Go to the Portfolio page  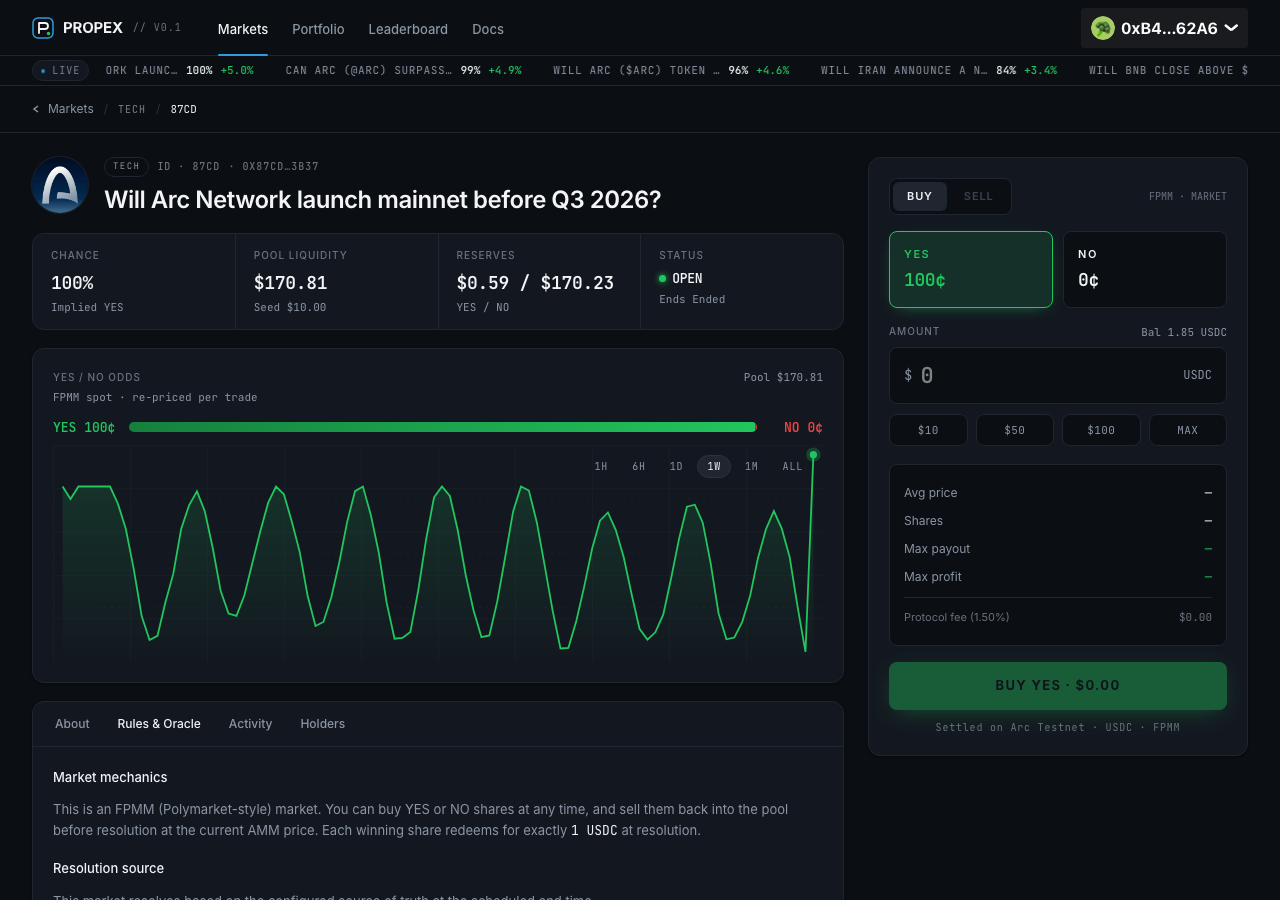(318, 29)
